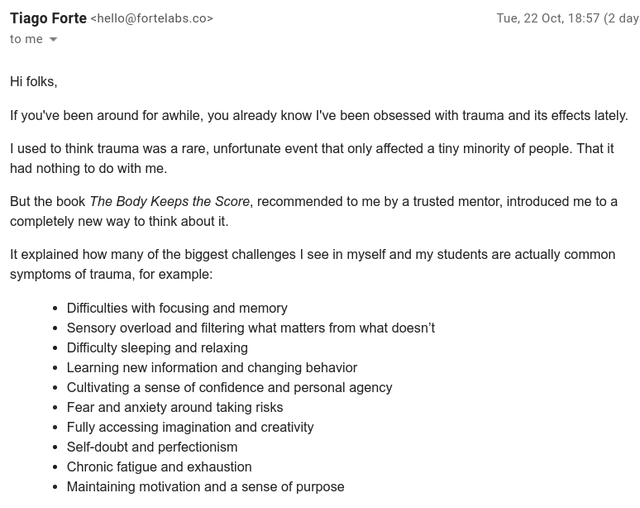Click the hello@fortelabs.co sender address
640x508 pixels.
[152, 19]
